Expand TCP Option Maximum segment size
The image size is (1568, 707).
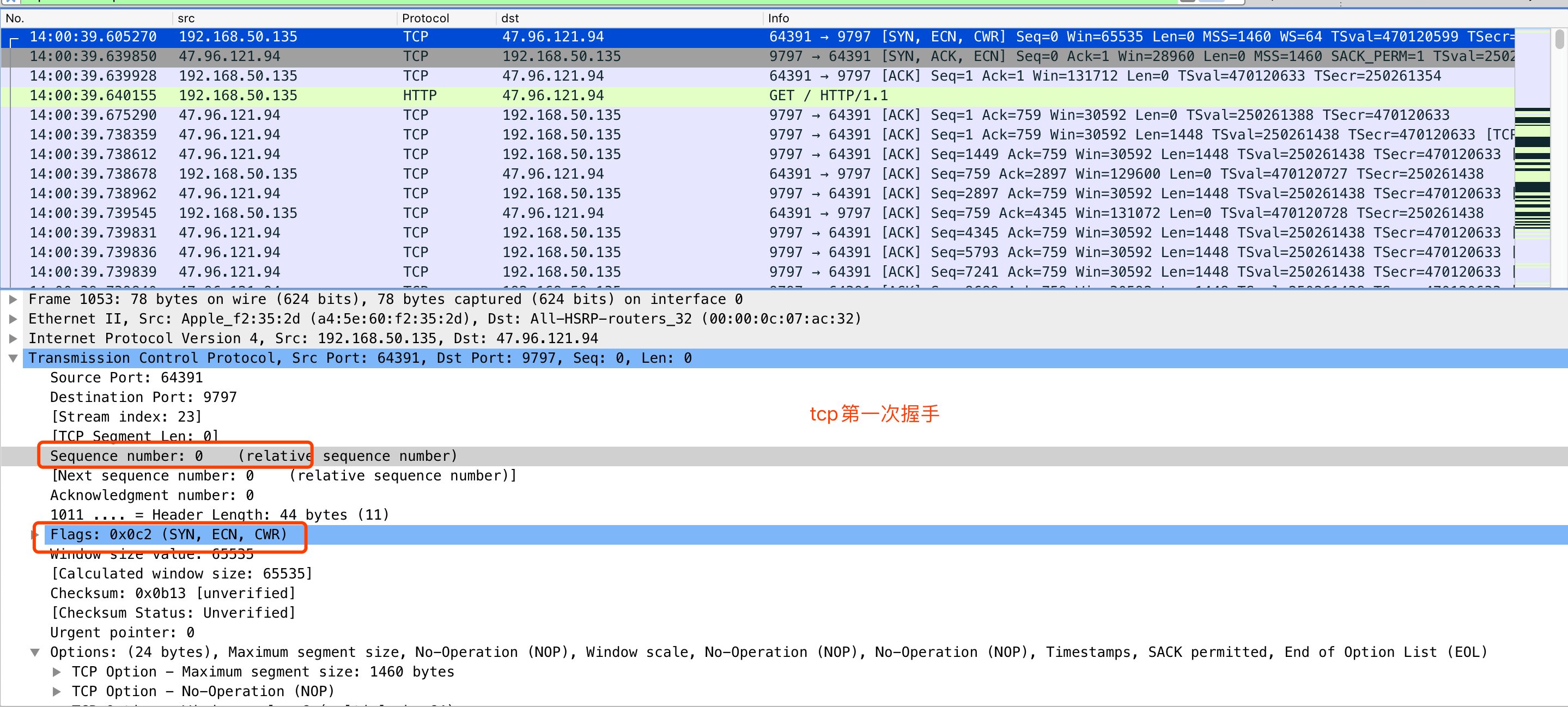57,672
